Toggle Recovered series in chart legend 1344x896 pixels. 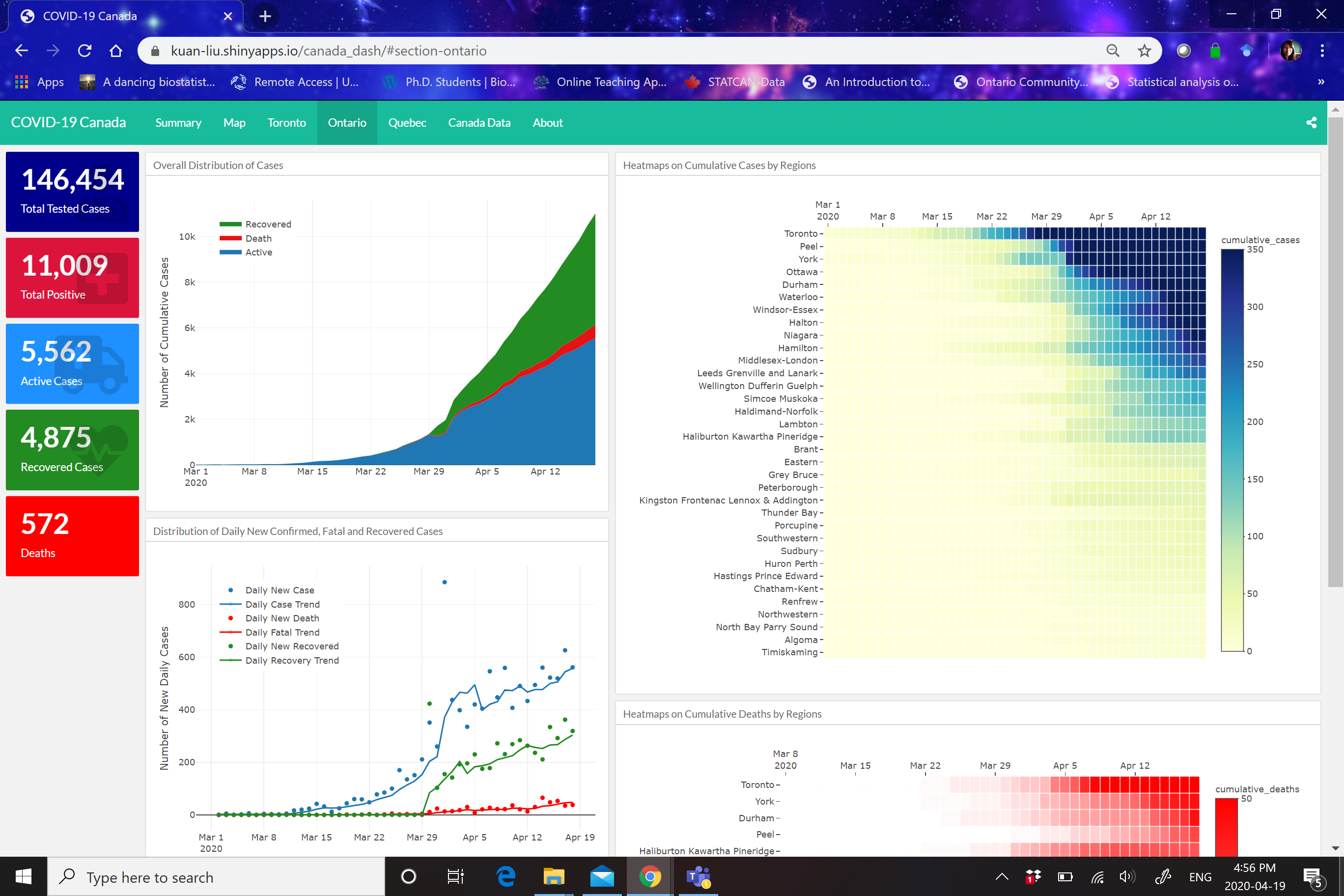click(x=267, y=224)
